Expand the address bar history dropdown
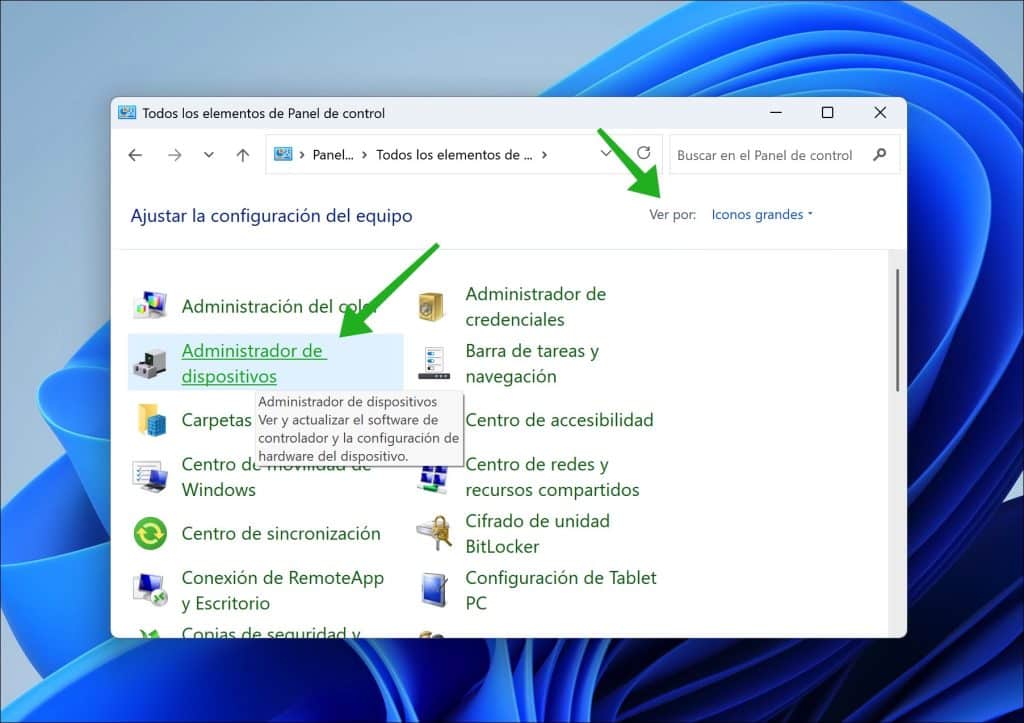The image size is (1024, 723). point(605,154)
